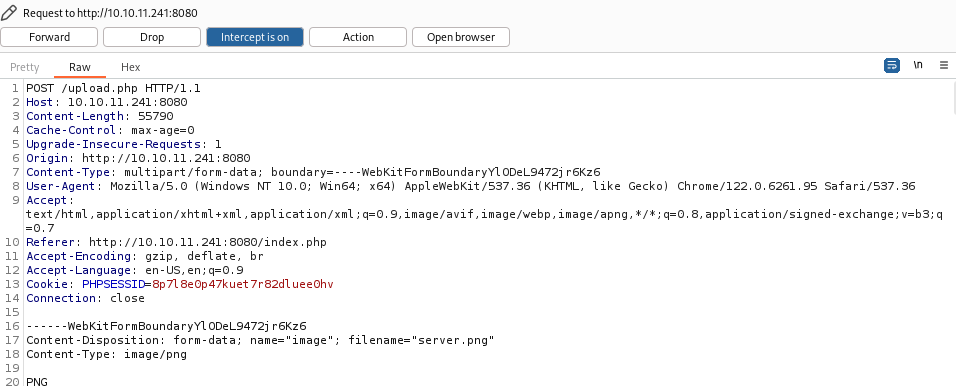The height and width of the screenshot is (386, 956).
Task: Click the Connection: close header
Action: pyautogui.click(x=85, y=299)
